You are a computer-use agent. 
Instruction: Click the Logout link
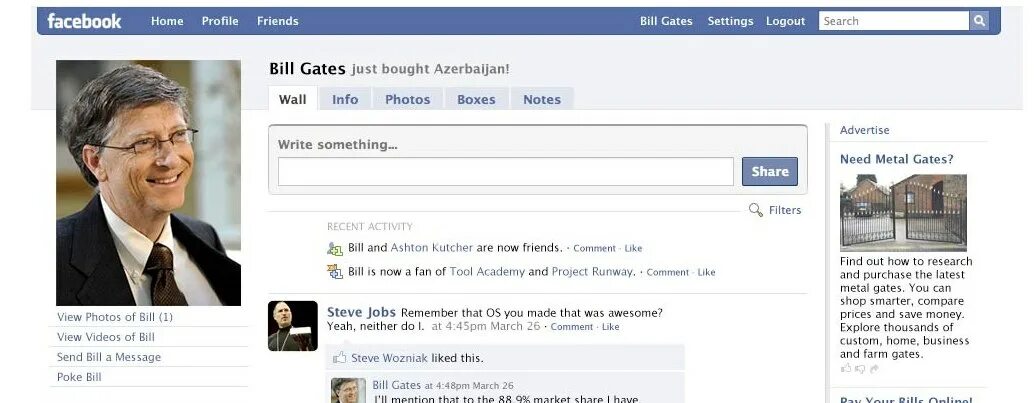click(785, 21)
